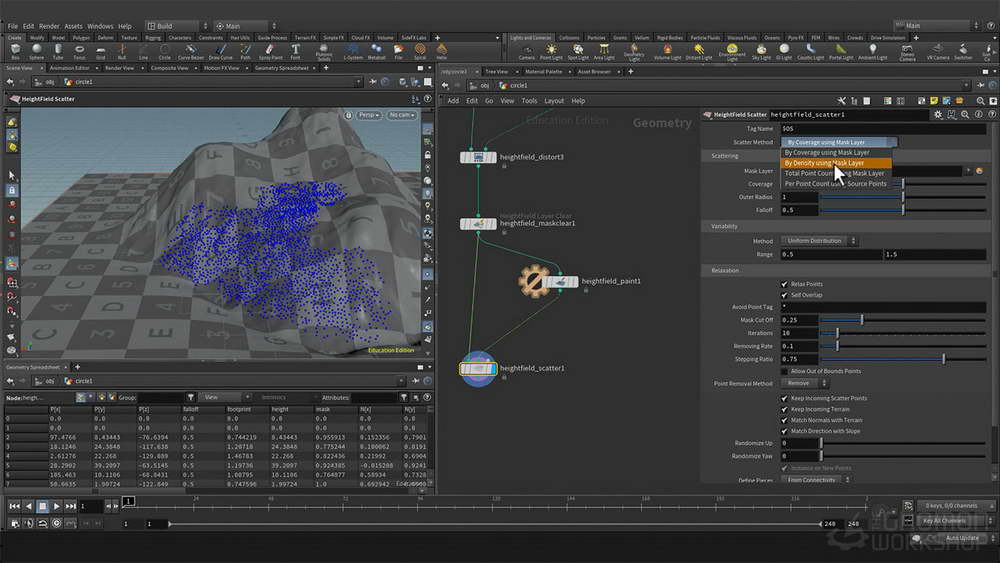Open the Render menu

(x=49, y=26)
